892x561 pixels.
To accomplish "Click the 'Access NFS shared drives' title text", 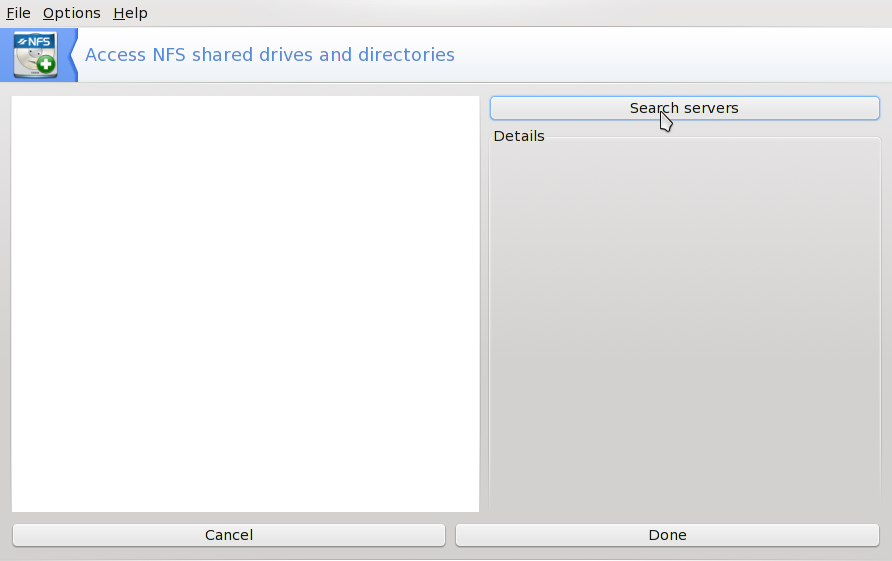I will [200, 54].
